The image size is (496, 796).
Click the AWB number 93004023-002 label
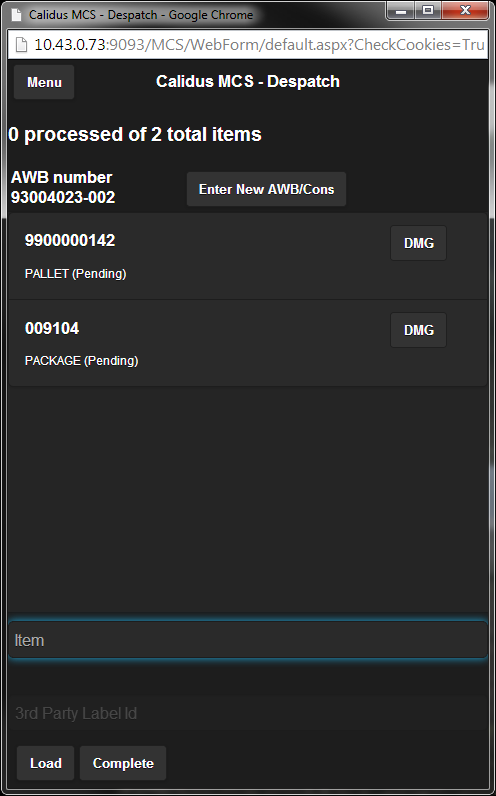[63, 187]
